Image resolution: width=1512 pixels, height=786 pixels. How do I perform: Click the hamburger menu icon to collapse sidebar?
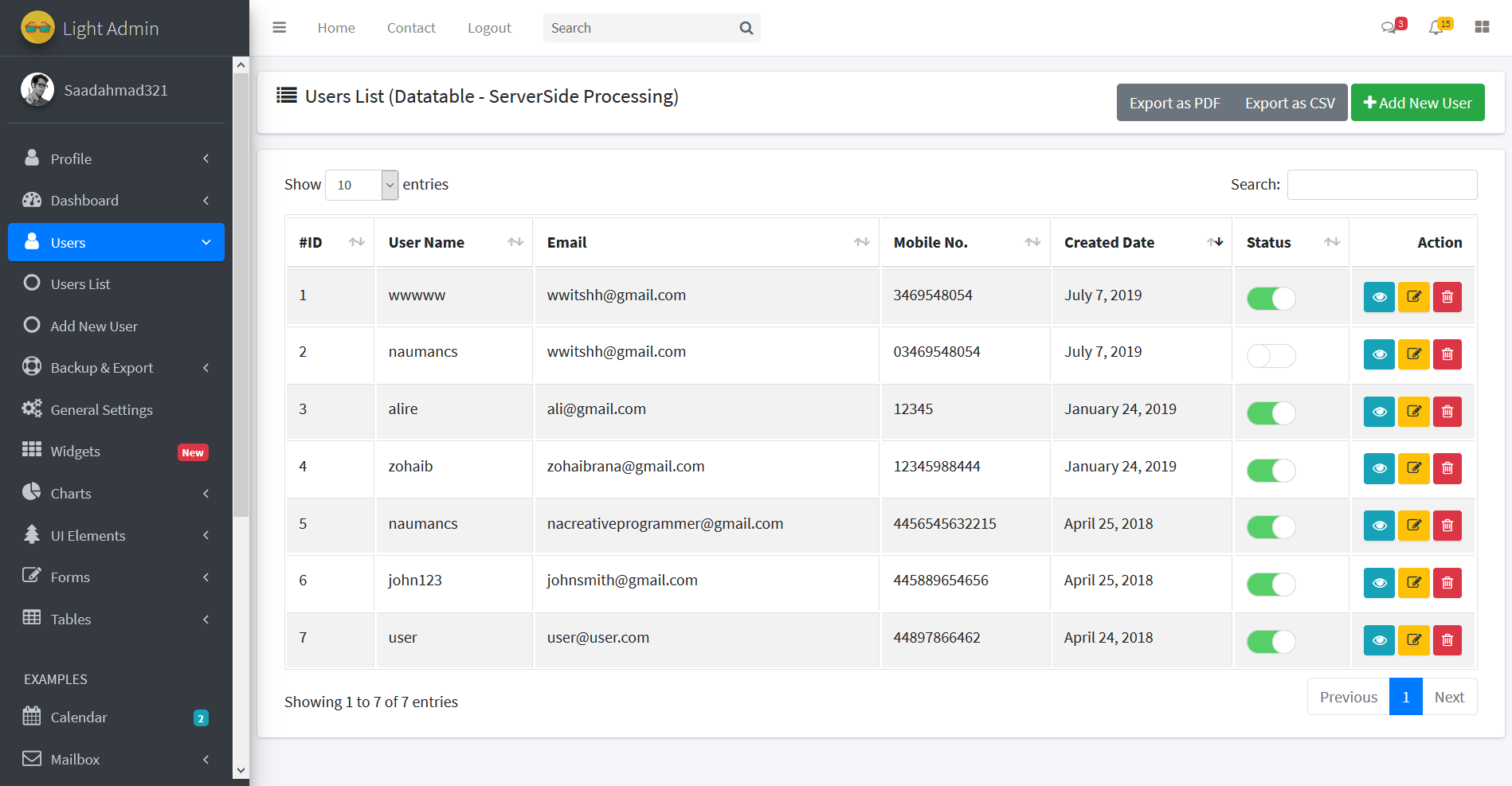tap(279, 27)
